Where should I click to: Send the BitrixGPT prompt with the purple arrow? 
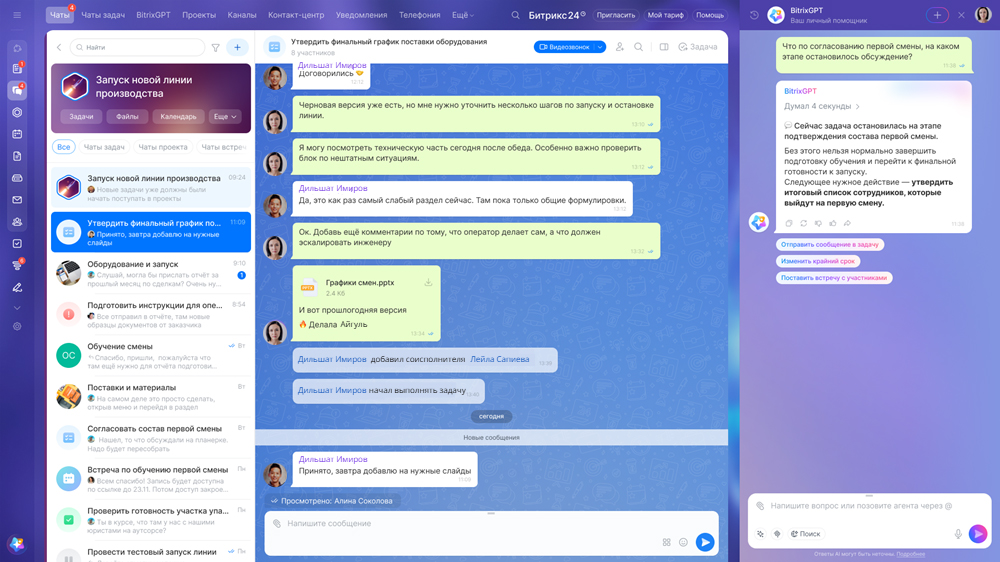pos(978,533)
